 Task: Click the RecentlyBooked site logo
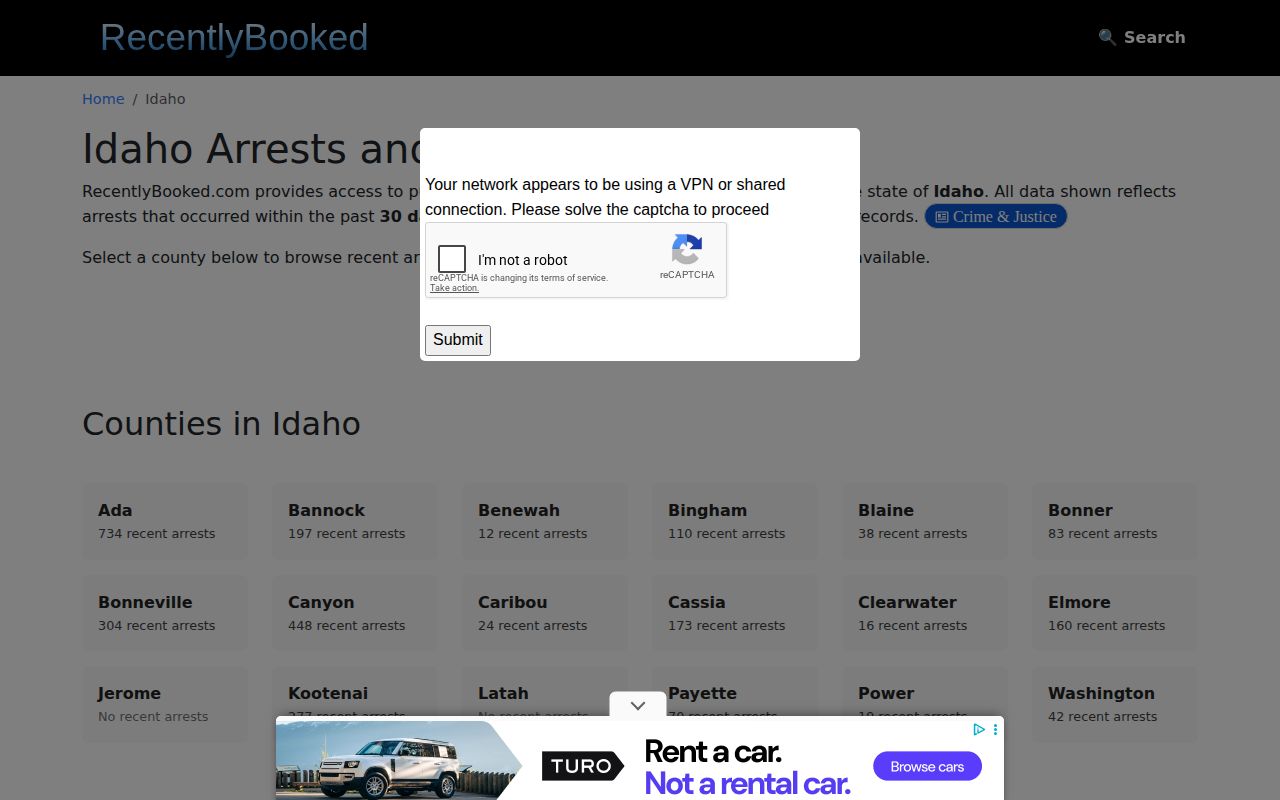(x=234, y=37)
